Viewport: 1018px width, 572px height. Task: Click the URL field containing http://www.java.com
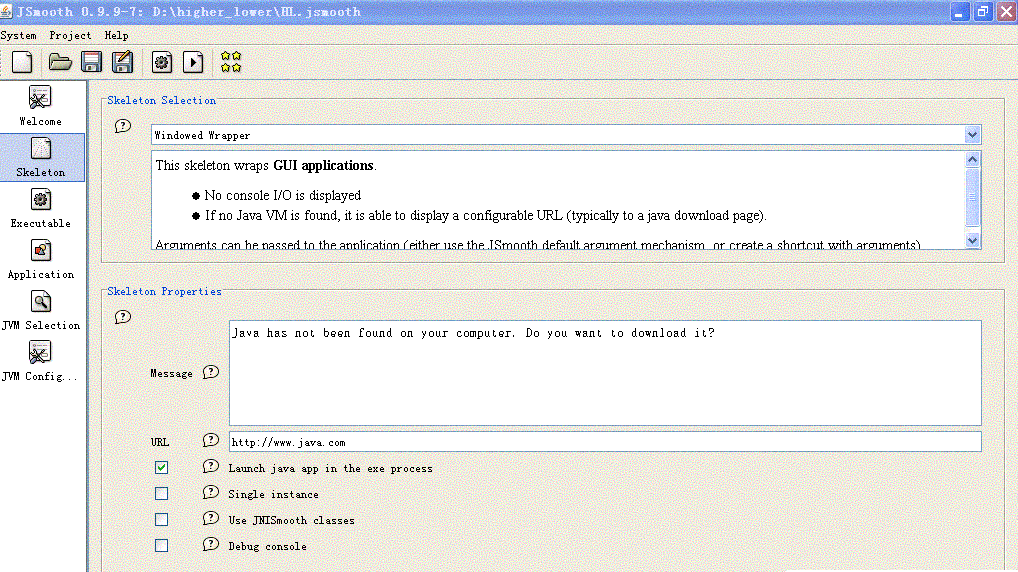[x=605, y=442]
